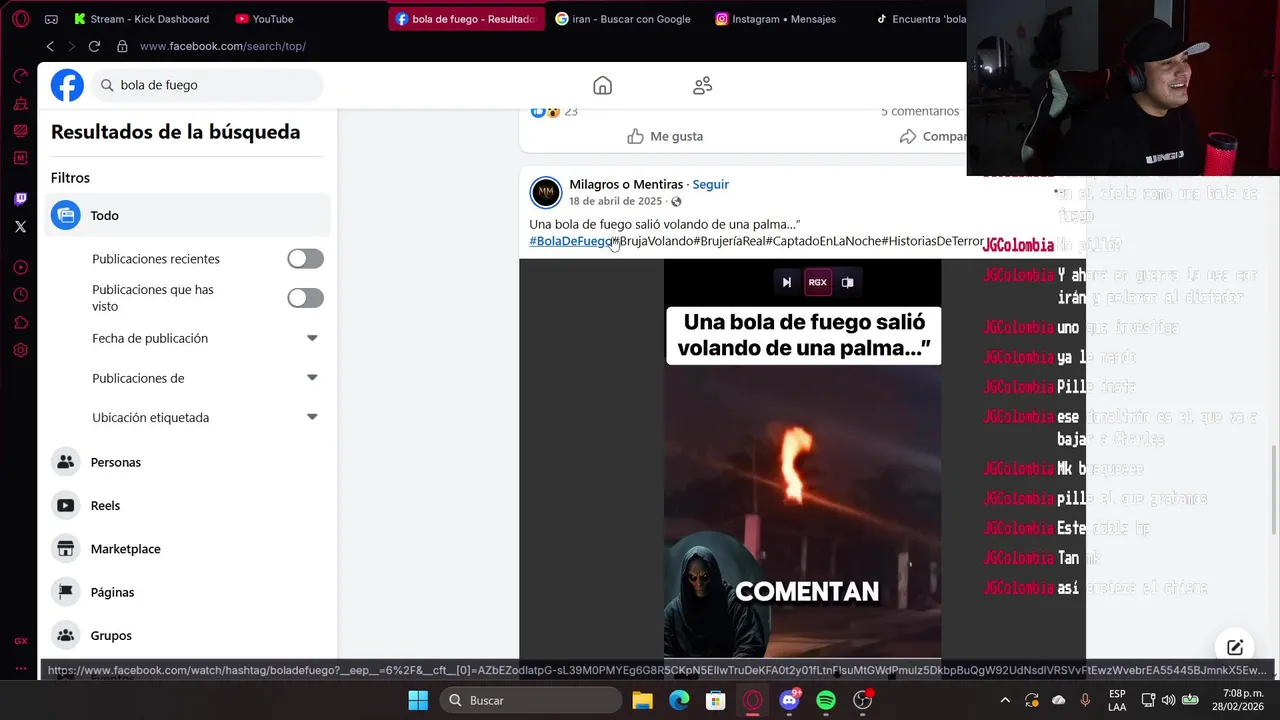Click the browser address bar URL
1280x720 pixels.
coord(223,46)
